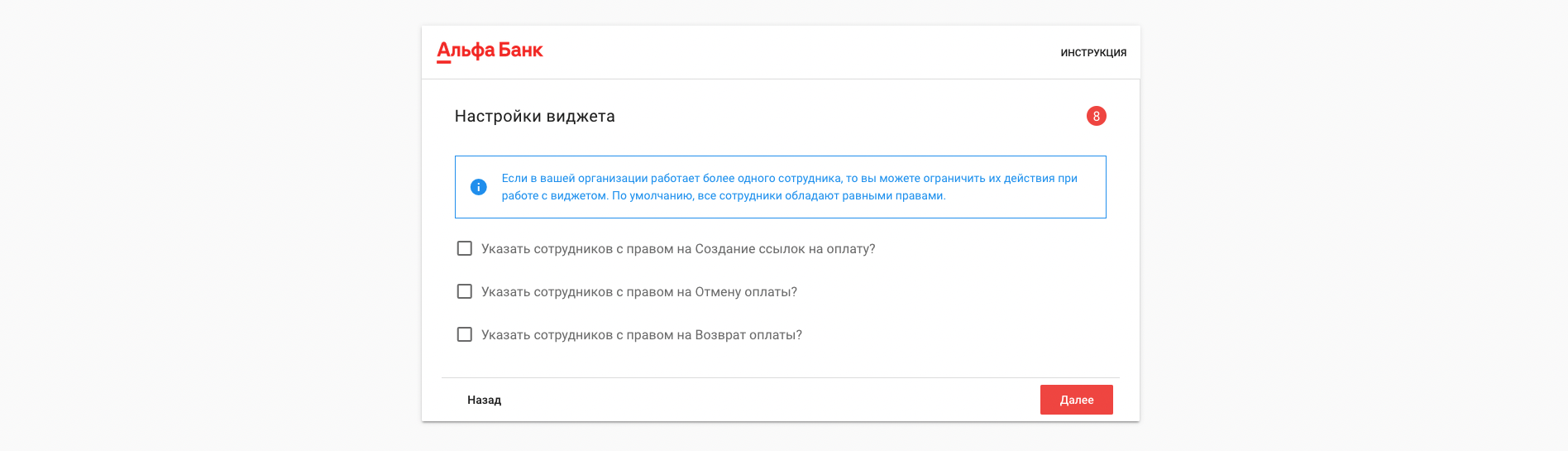Enable employees for Создание ссылок на оплату
Image resolution: width=1568 pixels, height=451 pixels.
pyautogui.click(x=465, y=248)
